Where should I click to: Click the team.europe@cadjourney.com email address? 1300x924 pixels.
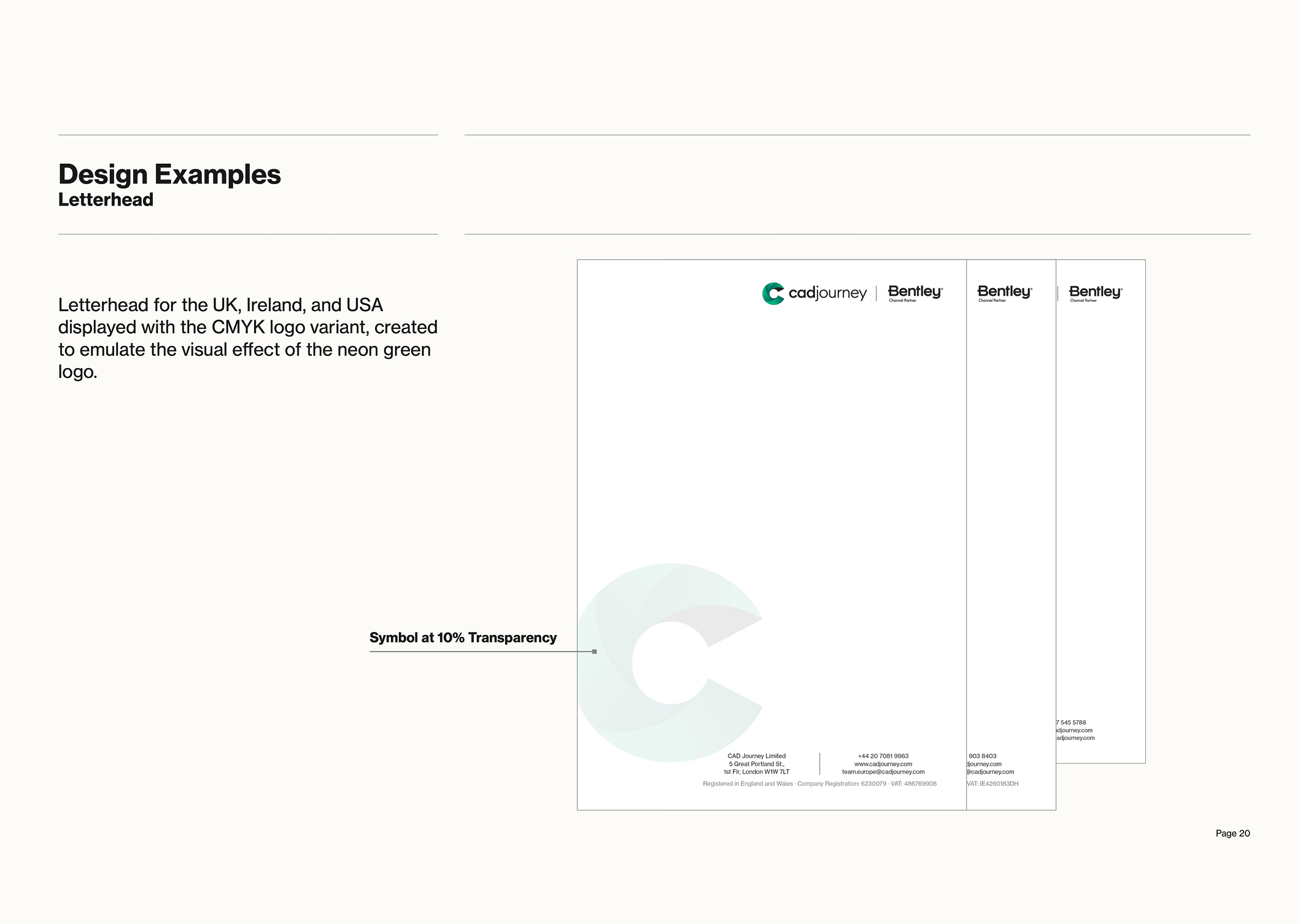click(x=883, y=772)
